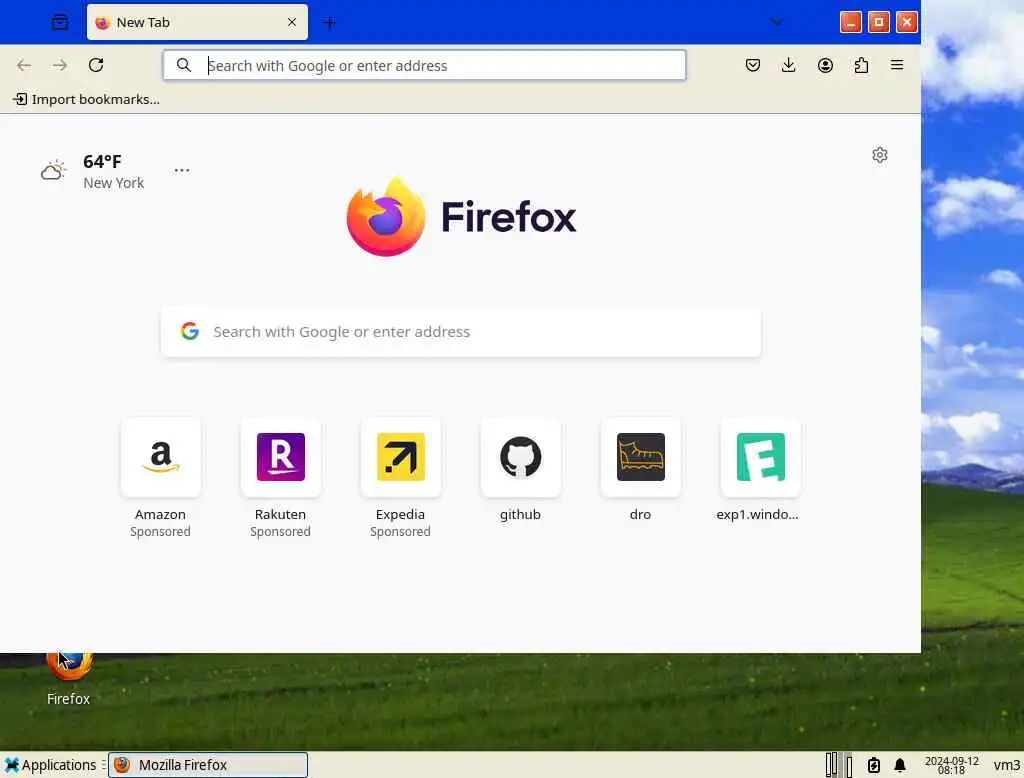1024x778 pixels.
Task: Open the Downloads panel
Action: (x=789, y=65)
